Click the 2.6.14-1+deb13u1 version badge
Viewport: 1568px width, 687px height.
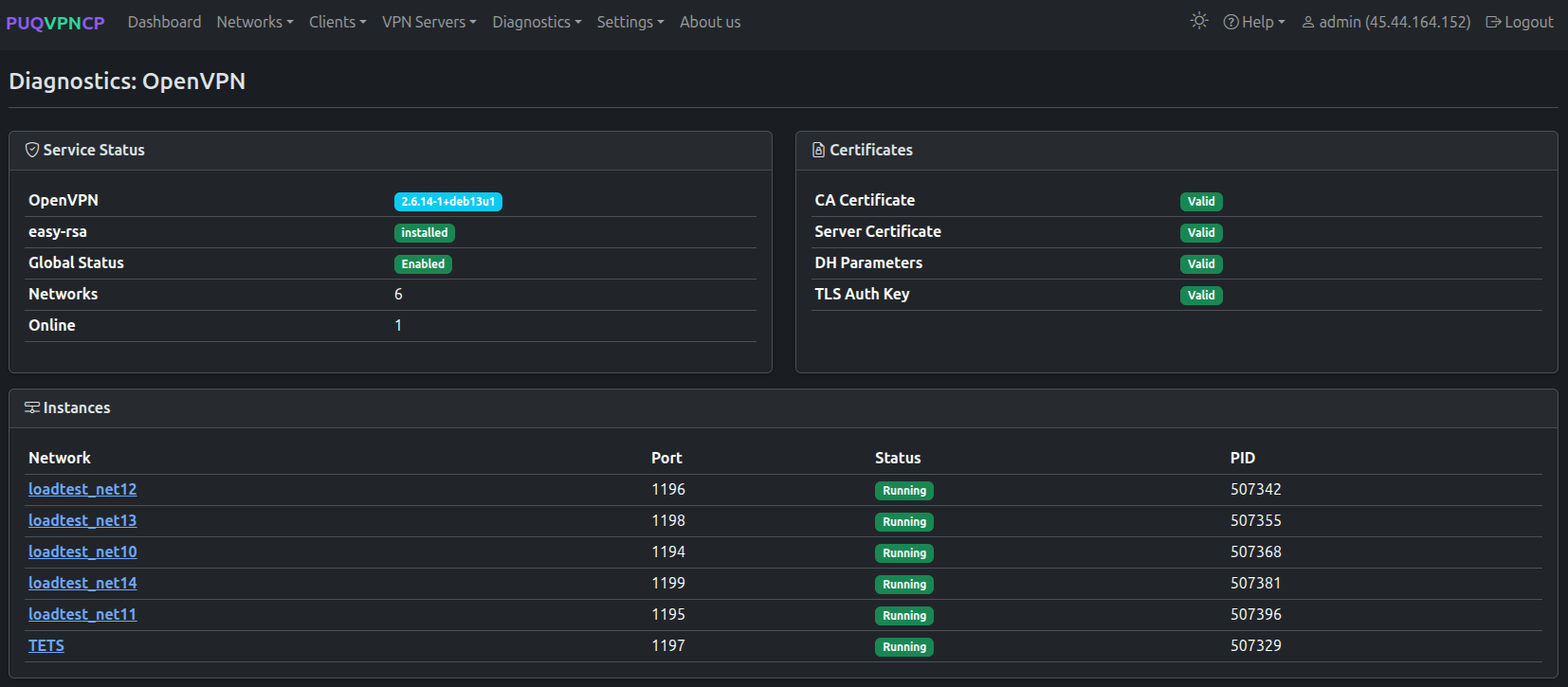[448, 201]
